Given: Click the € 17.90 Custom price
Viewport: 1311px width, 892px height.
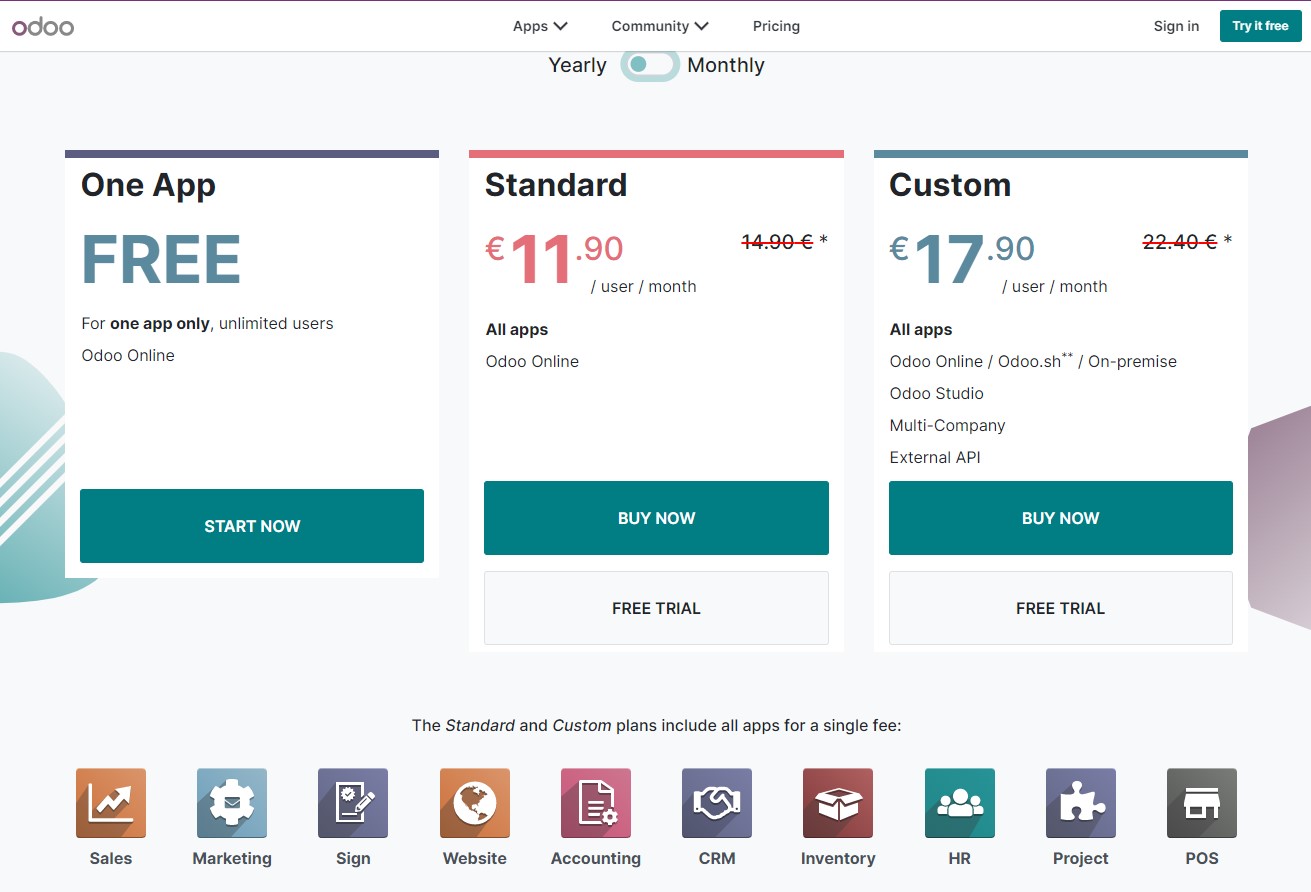Looking at the screenshot, I should (962, 259).
